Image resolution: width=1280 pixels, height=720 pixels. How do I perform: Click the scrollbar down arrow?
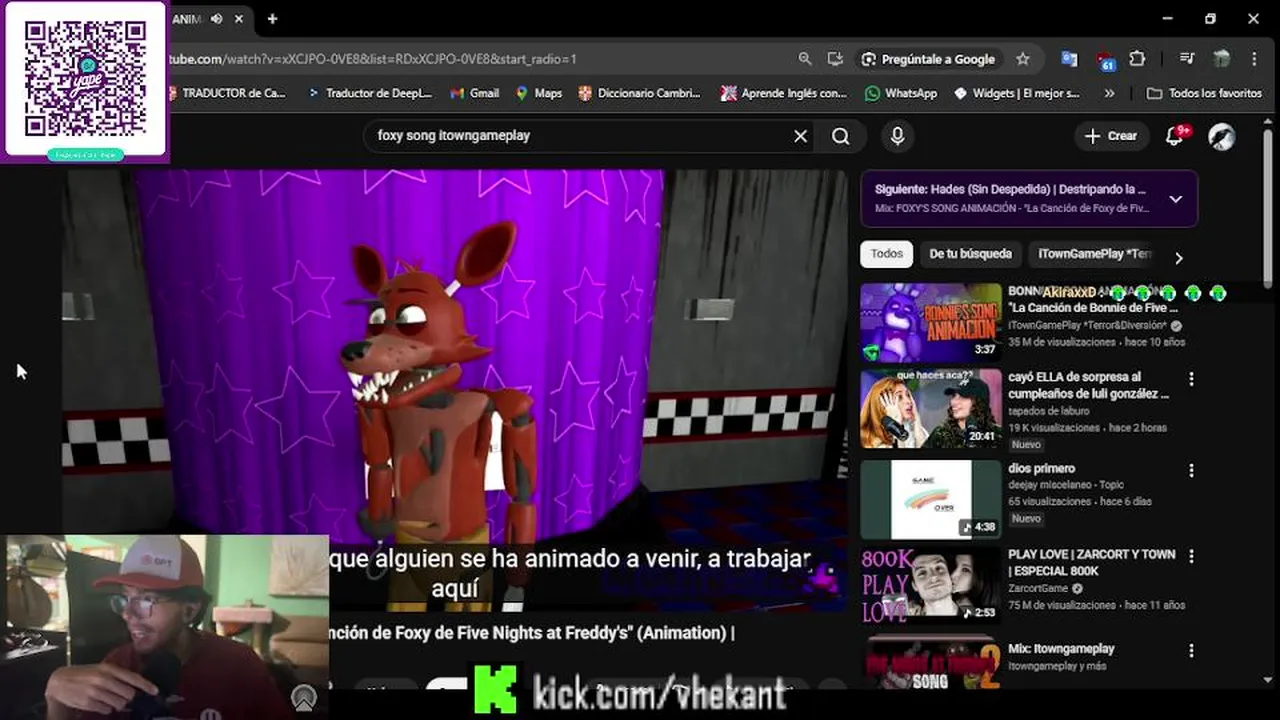tap(1268, 680)
